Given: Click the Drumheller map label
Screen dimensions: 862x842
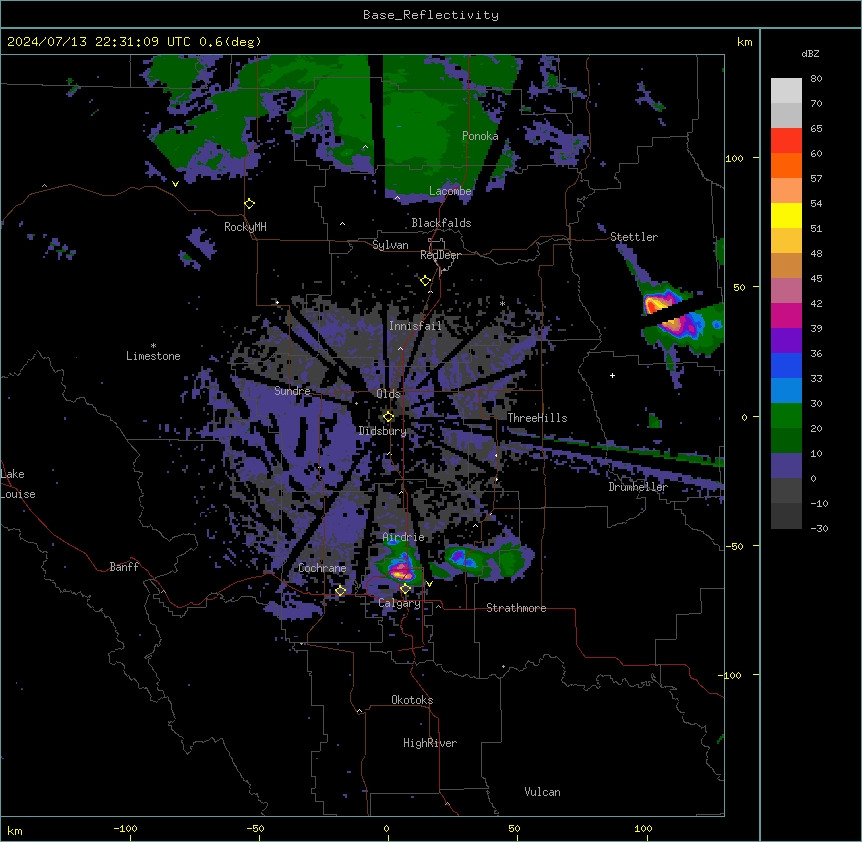Looking at the screenshot, I should click(638, 487).
